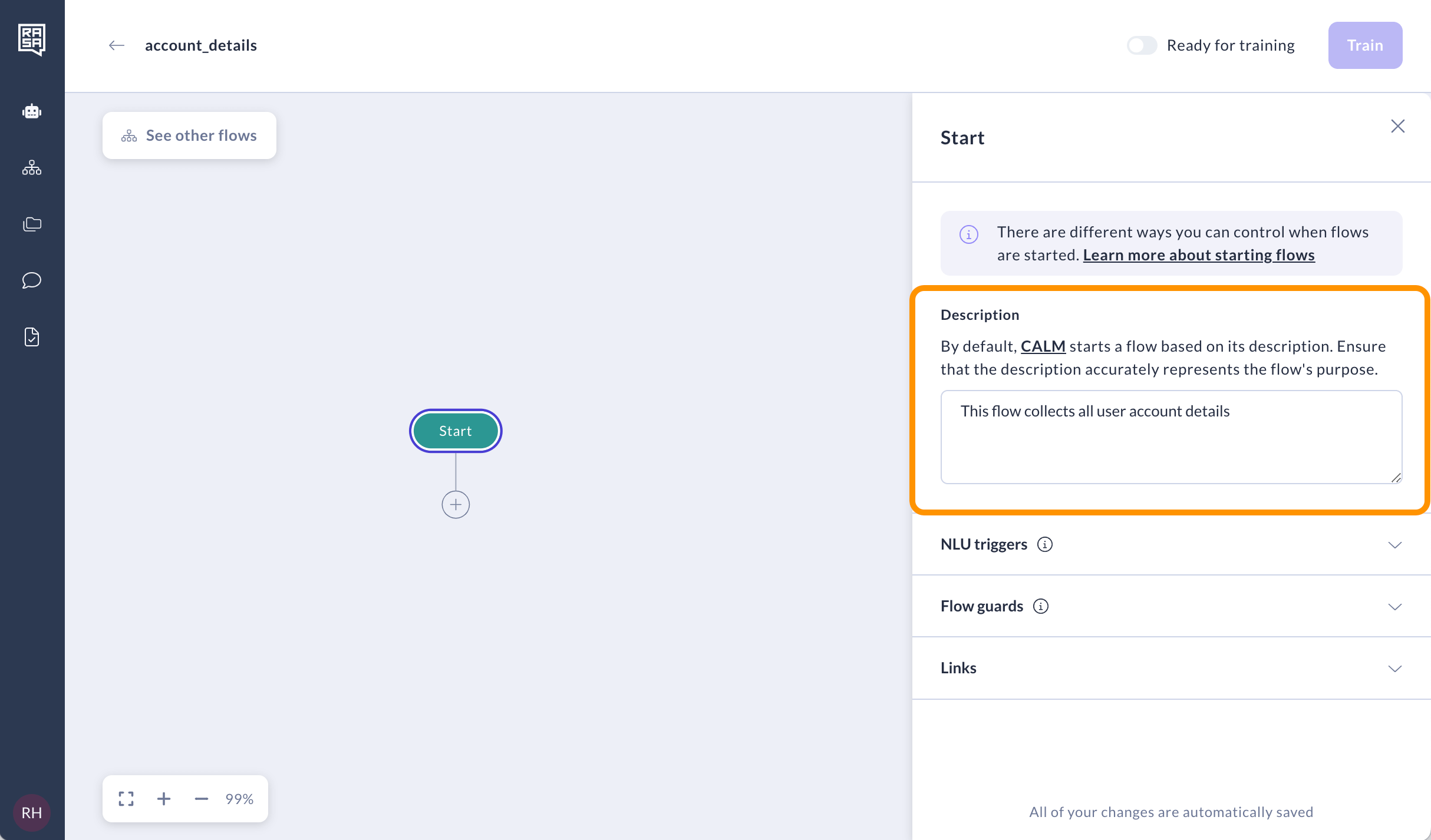
Task: Open the folders sidebar icon
Action: (x=32, y=224)
